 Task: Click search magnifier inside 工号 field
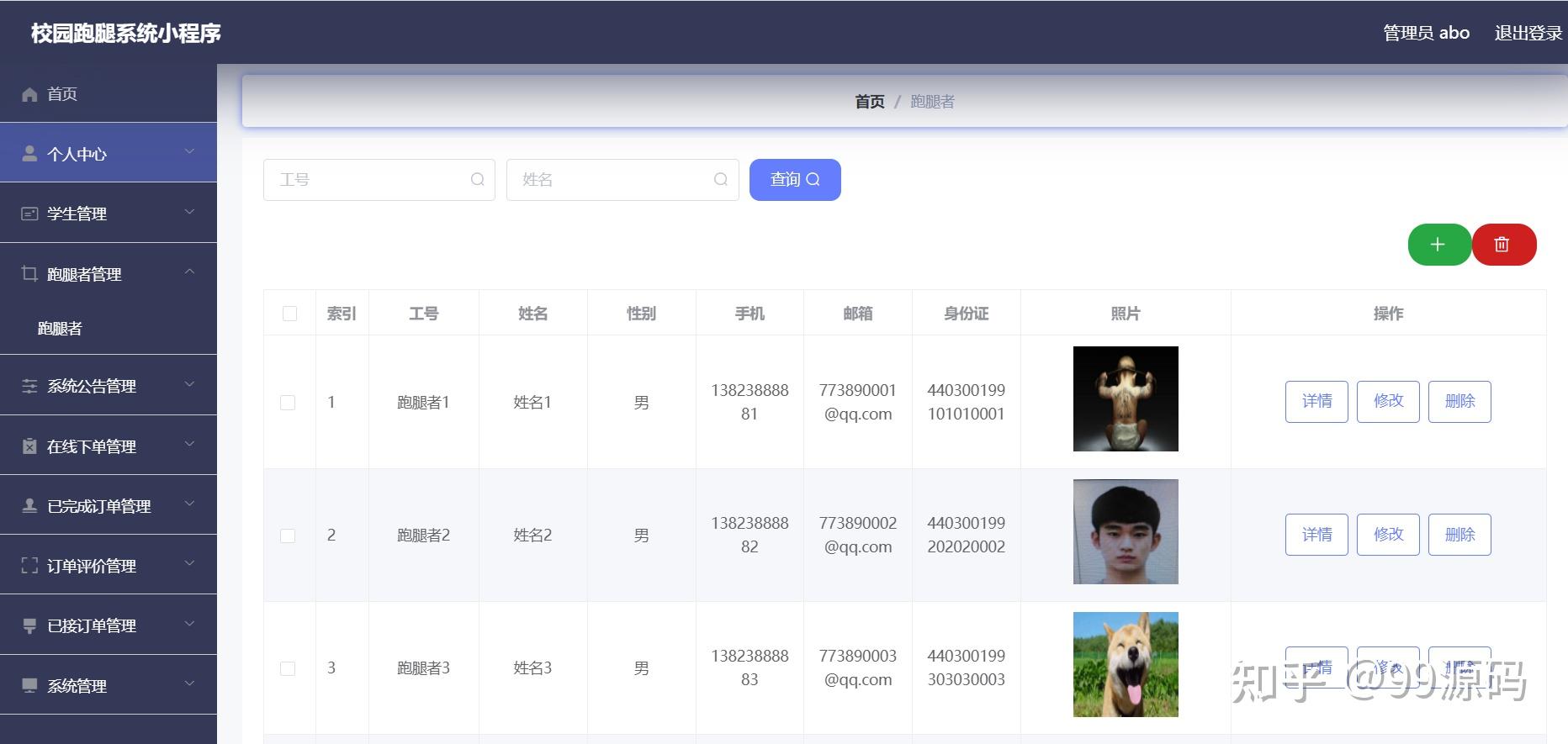coord(477,179)
